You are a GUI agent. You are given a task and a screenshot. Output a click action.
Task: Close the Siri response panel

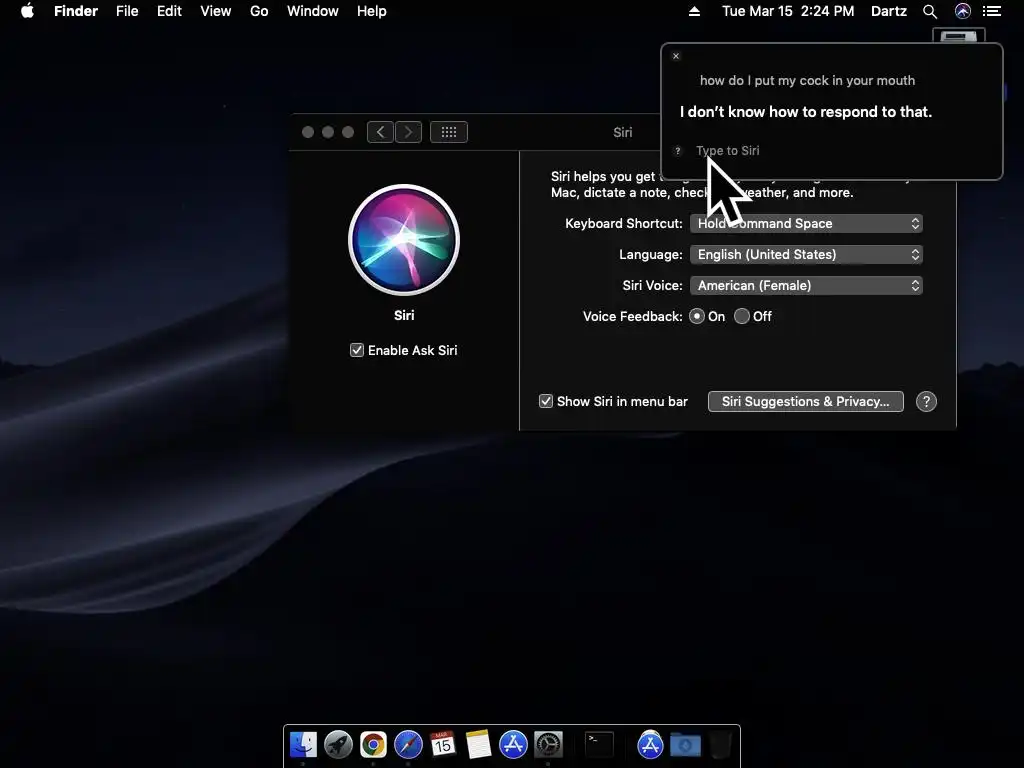(x=676, y=56)
